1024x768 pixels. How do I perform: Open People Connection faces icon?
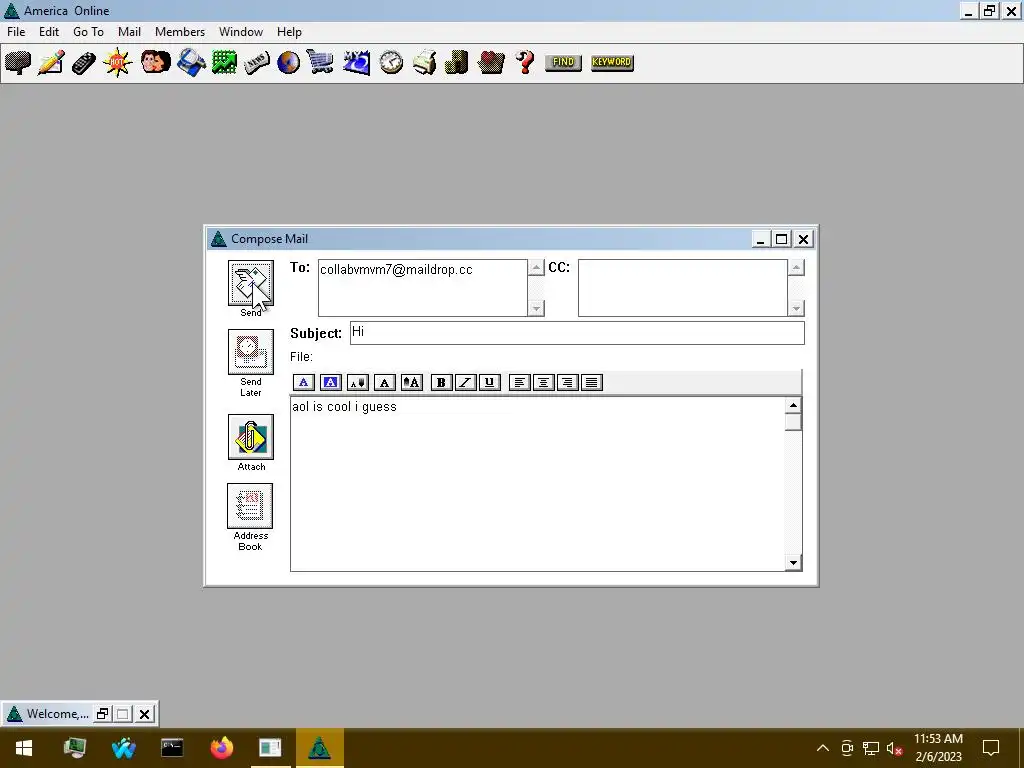coord(155,63)
